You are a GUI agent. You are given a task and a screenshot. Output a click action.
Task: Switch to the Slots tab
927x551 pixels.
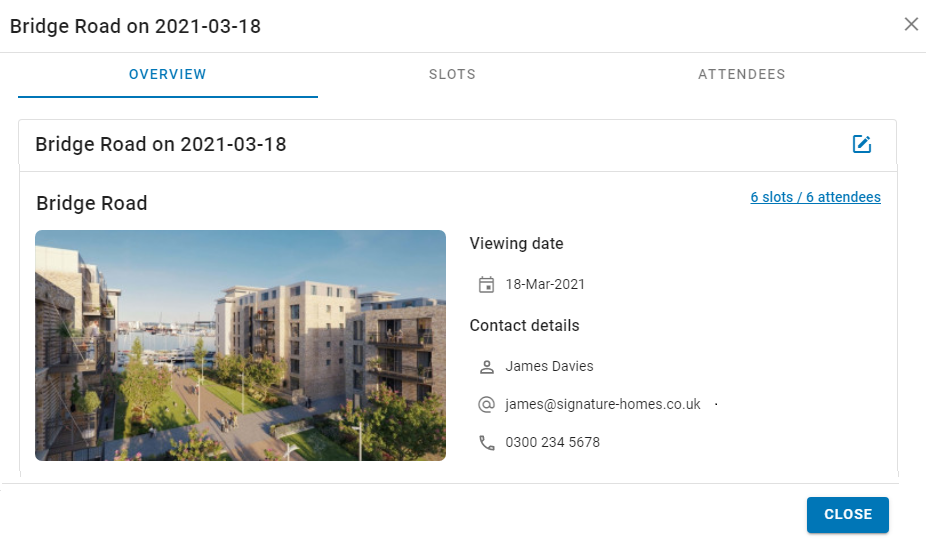coord(452,74)
